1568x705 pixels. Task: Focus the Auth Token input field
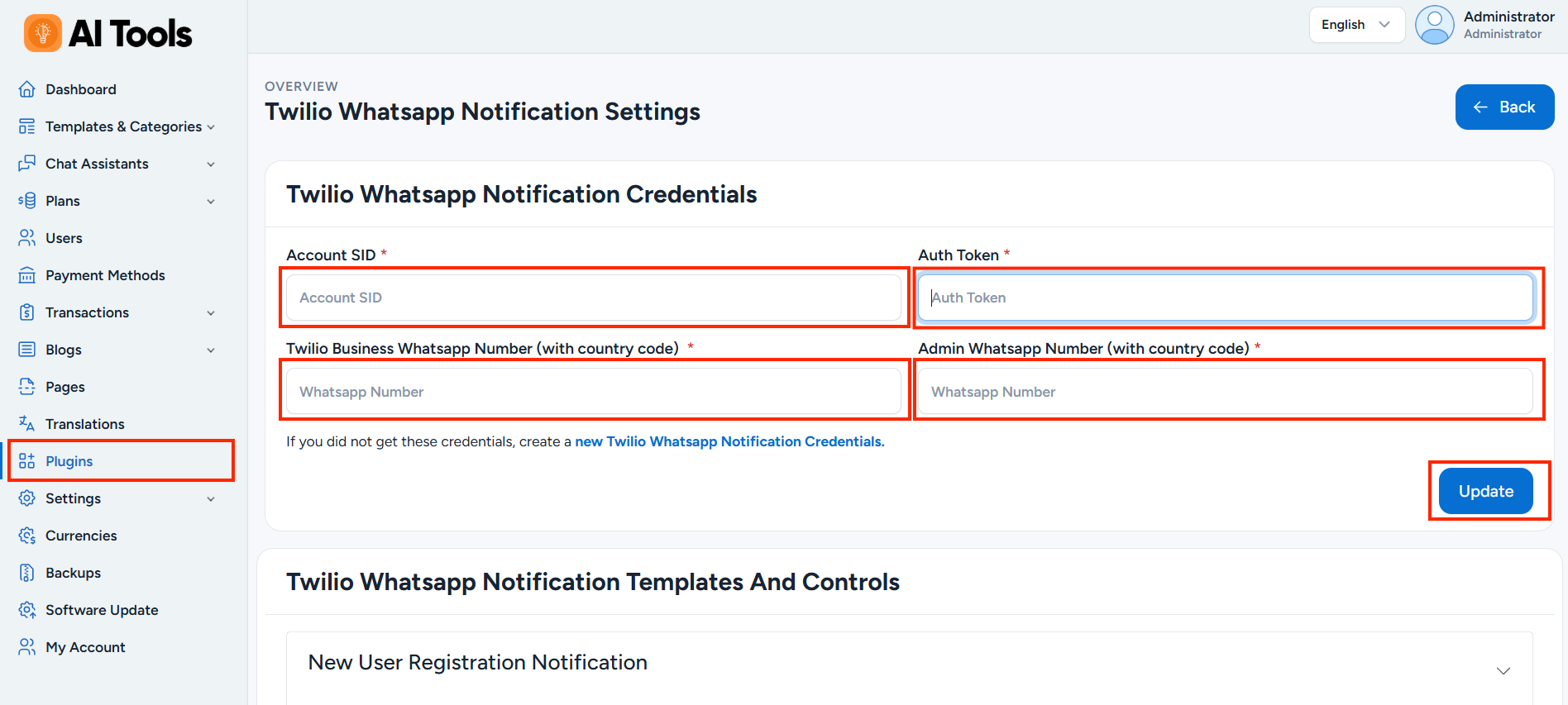(x=1226, y=298)
